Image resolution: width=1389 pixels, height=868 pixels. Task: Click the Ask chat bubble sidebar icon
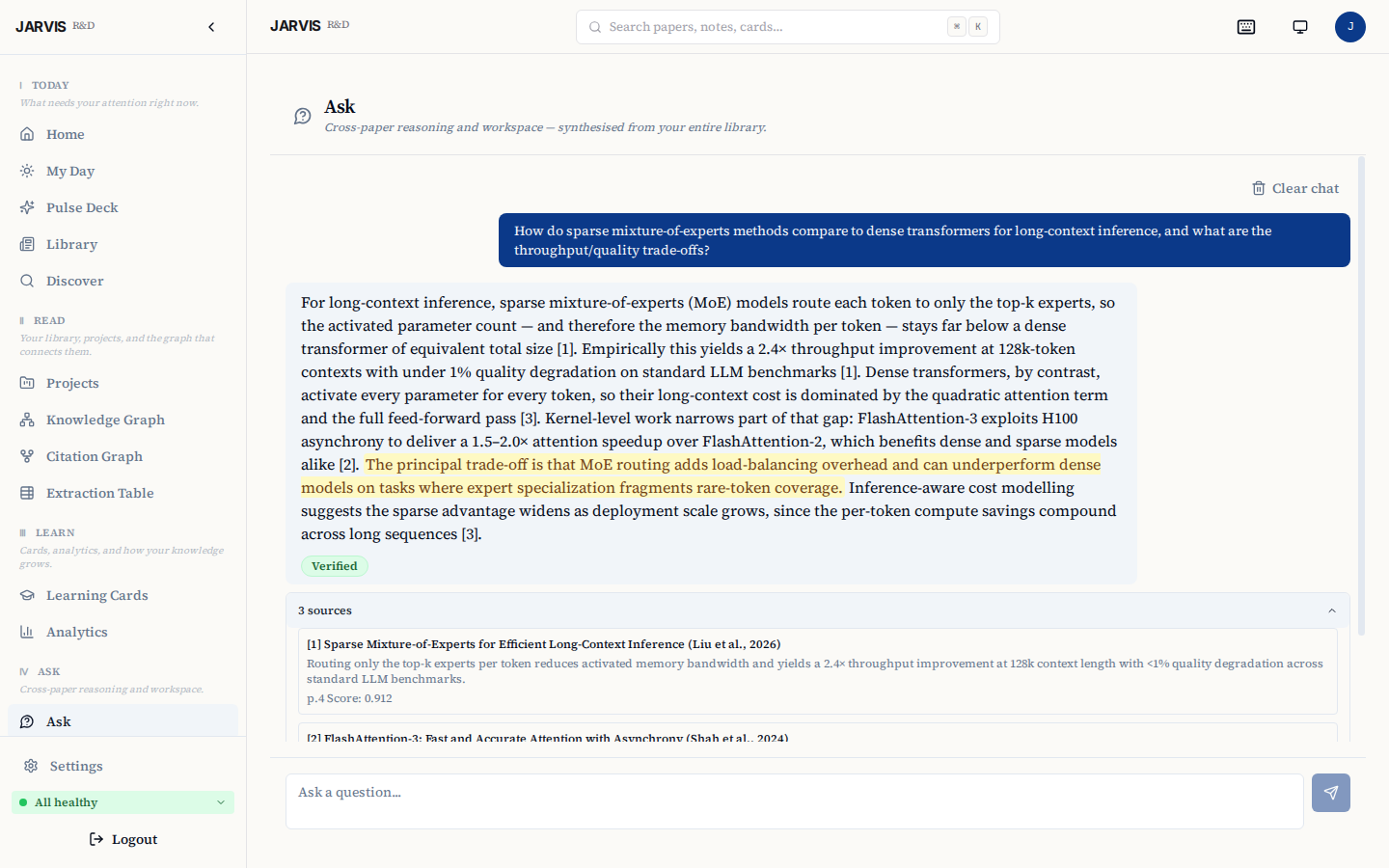(x=27, y=721)
